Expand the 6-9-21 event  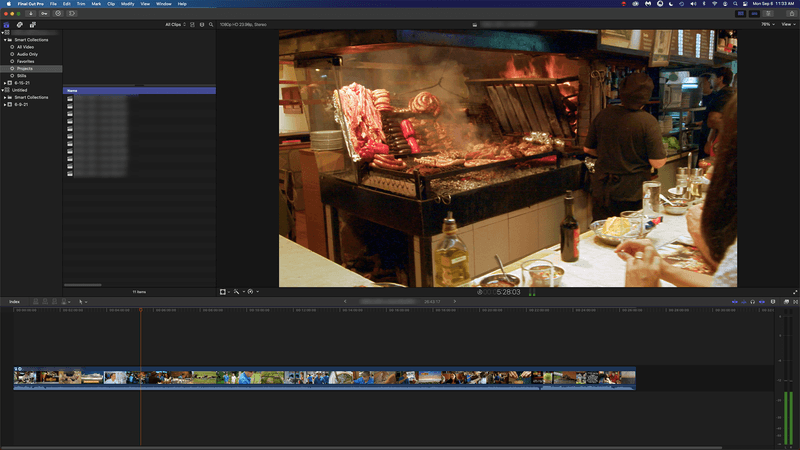pyautogui.click(x=5, y=104)
